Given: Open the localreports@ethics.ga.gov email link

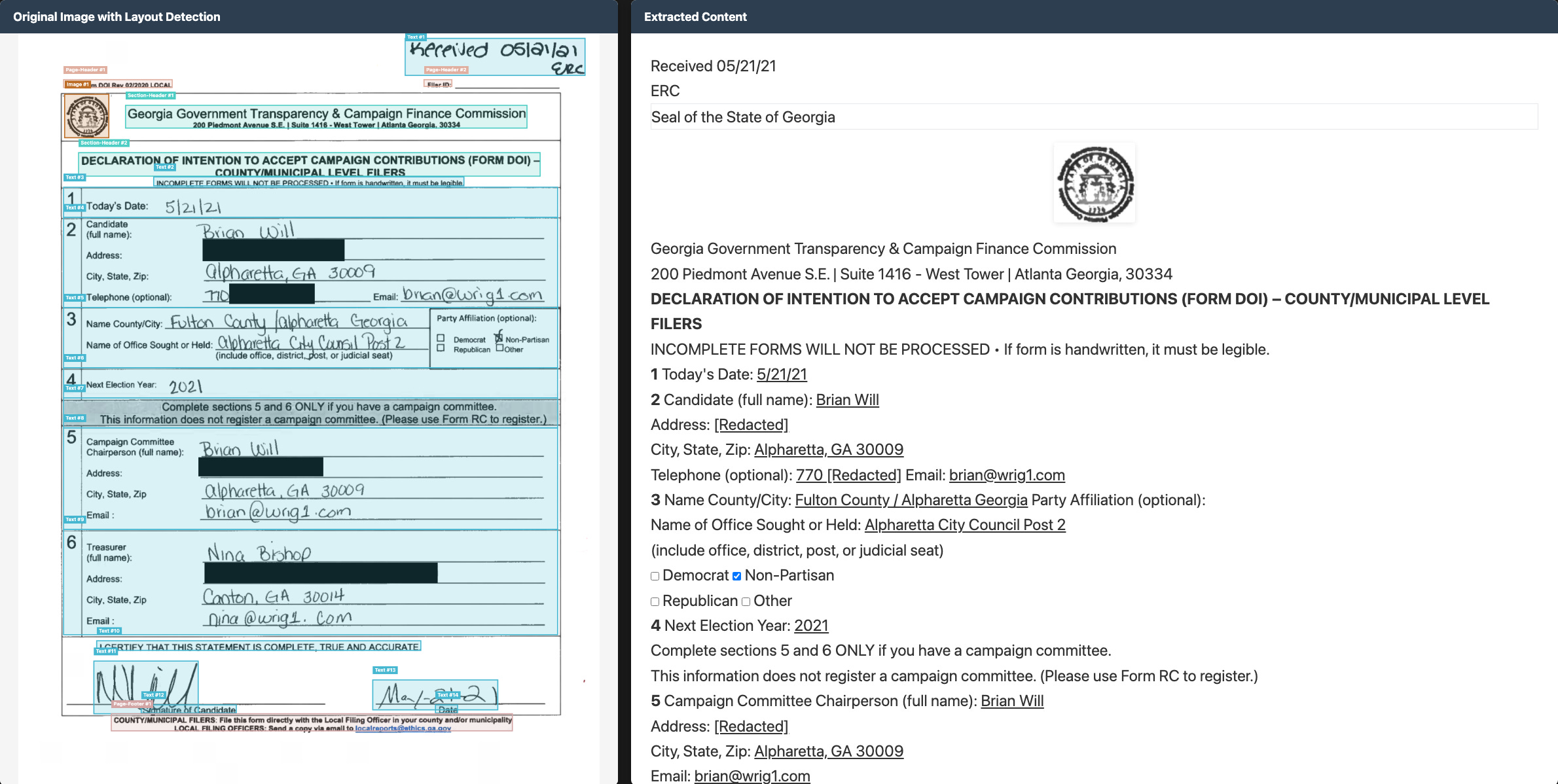Looking at the screenshot, I should (x=403, y=728).
